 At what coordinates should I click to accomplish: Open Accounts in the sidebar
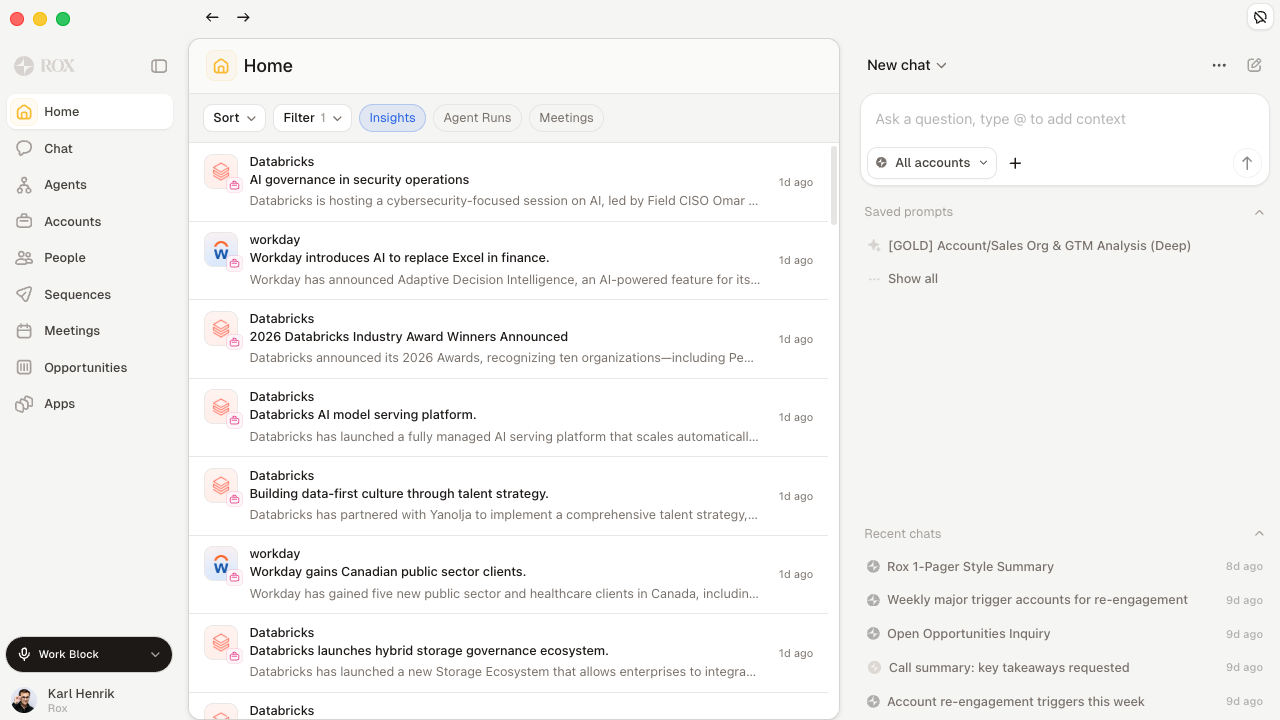coord(90,221)
